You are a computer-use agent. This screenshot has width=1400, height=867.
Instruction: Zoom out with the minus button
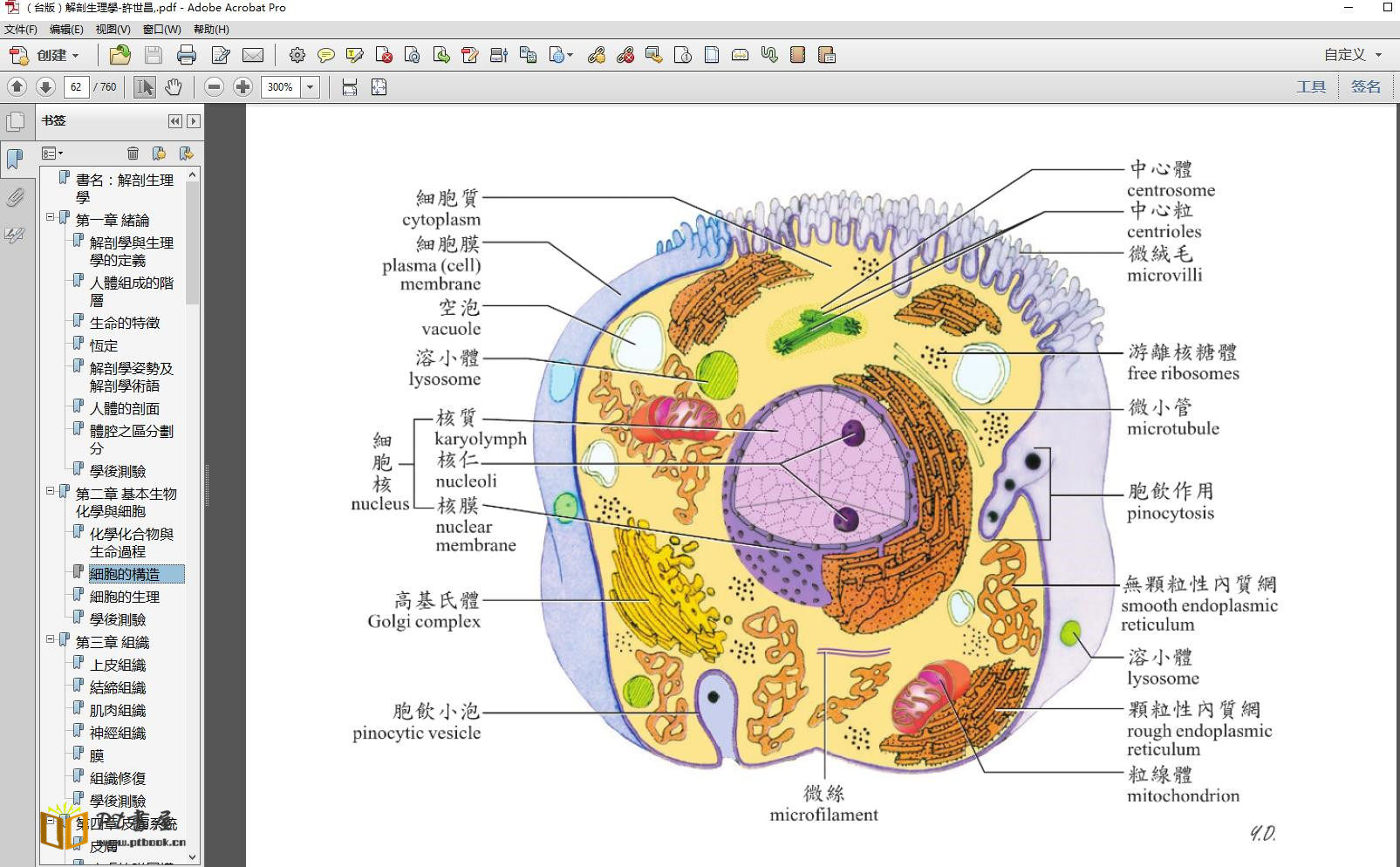215,86
